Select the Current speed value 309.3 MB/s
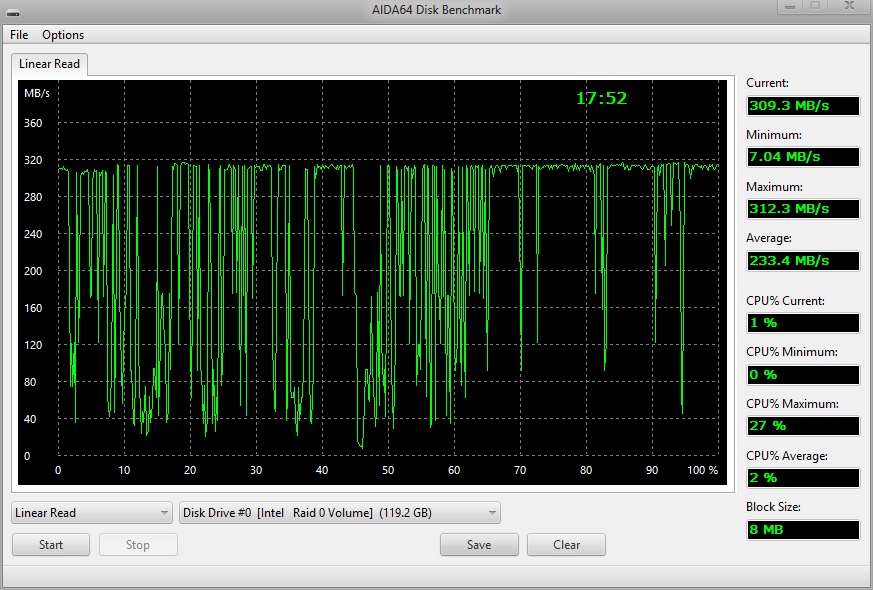The image size is (873, 590). click(802, 105)
